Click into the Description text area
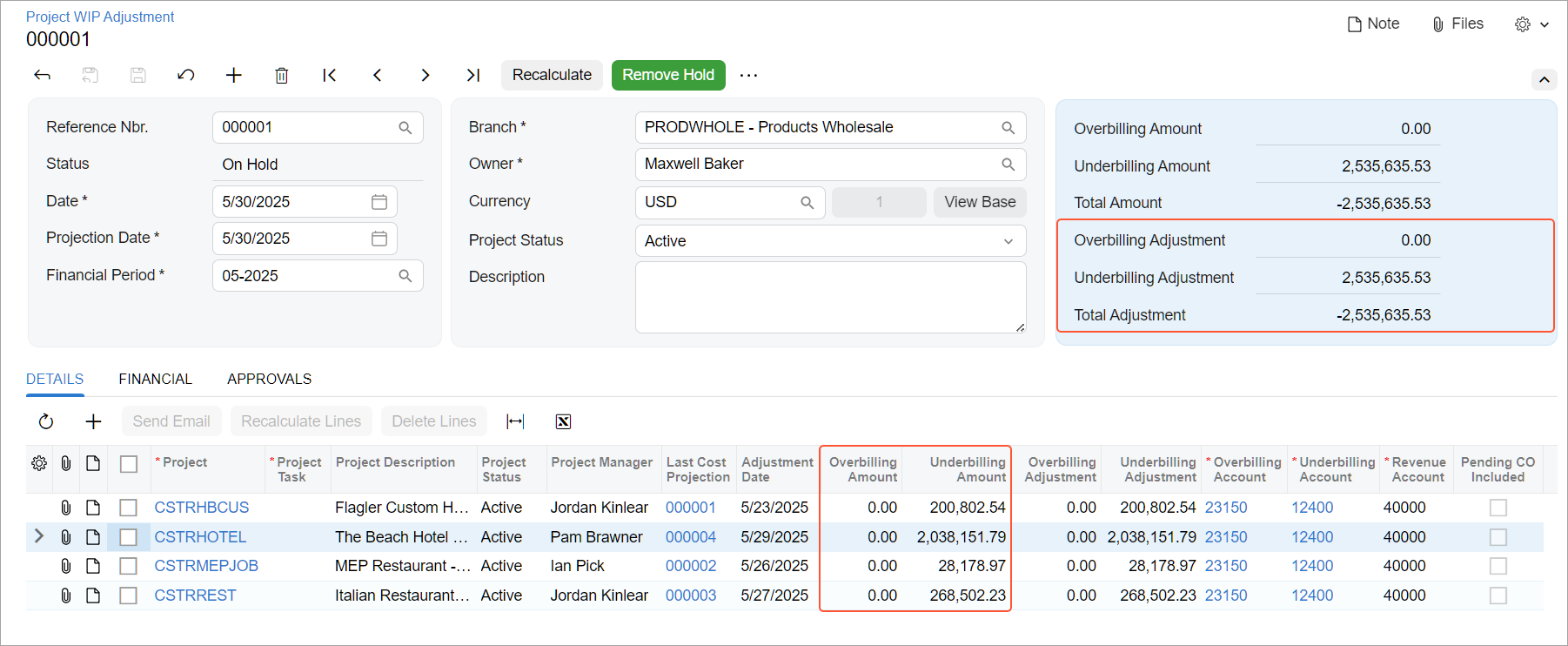Image resolution: width=1568 pixels, height=646 pixels. pyautogui.click(x=829, y=297)
